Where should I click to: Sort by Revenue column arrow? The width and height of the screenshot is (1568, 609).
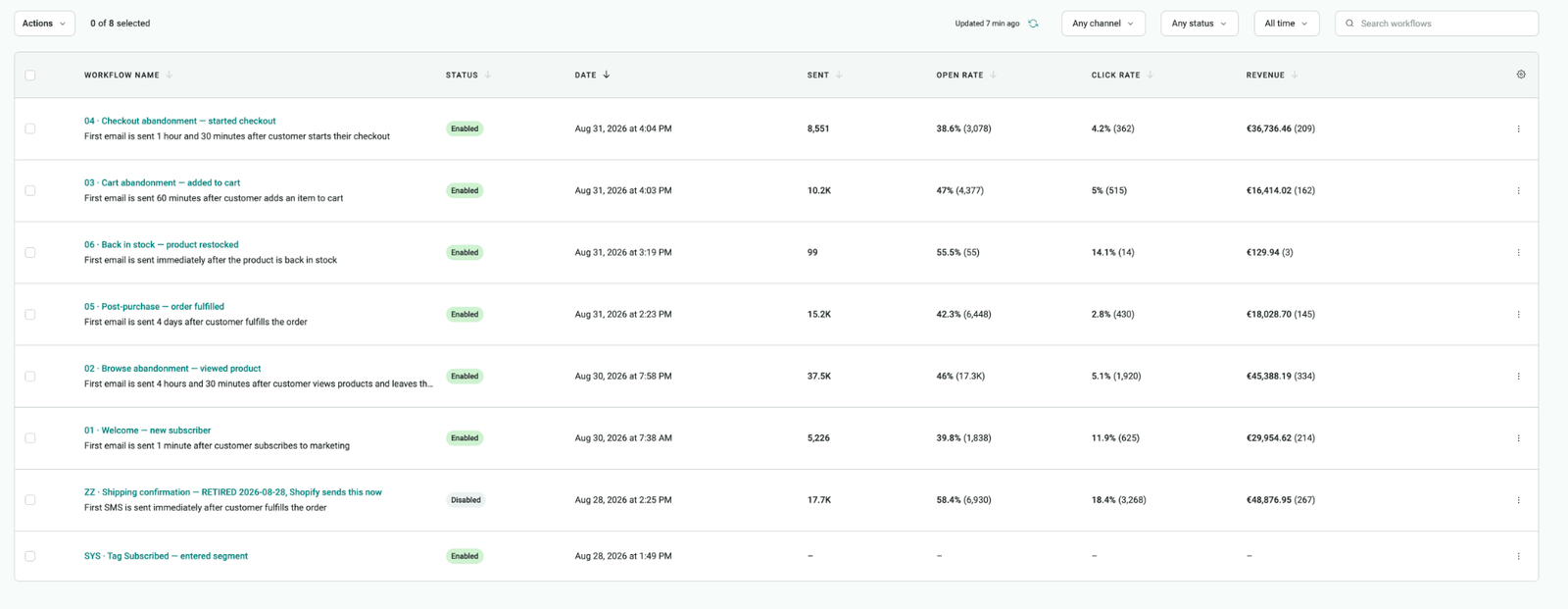click(x=1295, y=75)
